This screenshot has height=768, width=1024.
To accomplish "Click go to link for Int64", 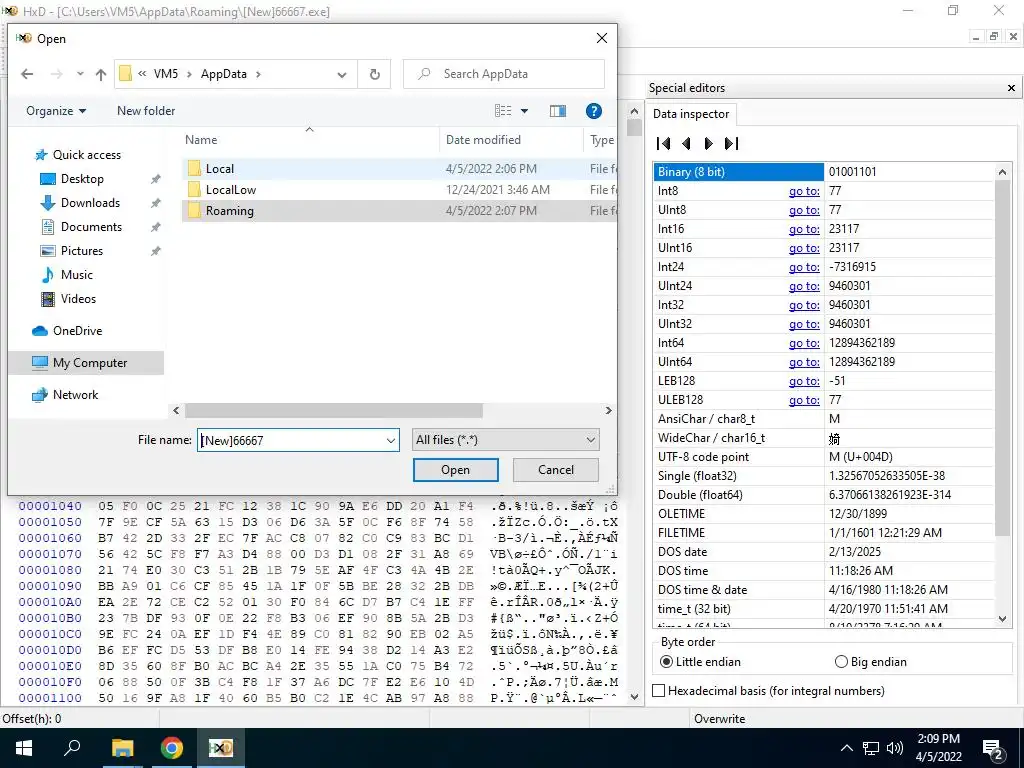I will 804,343.
